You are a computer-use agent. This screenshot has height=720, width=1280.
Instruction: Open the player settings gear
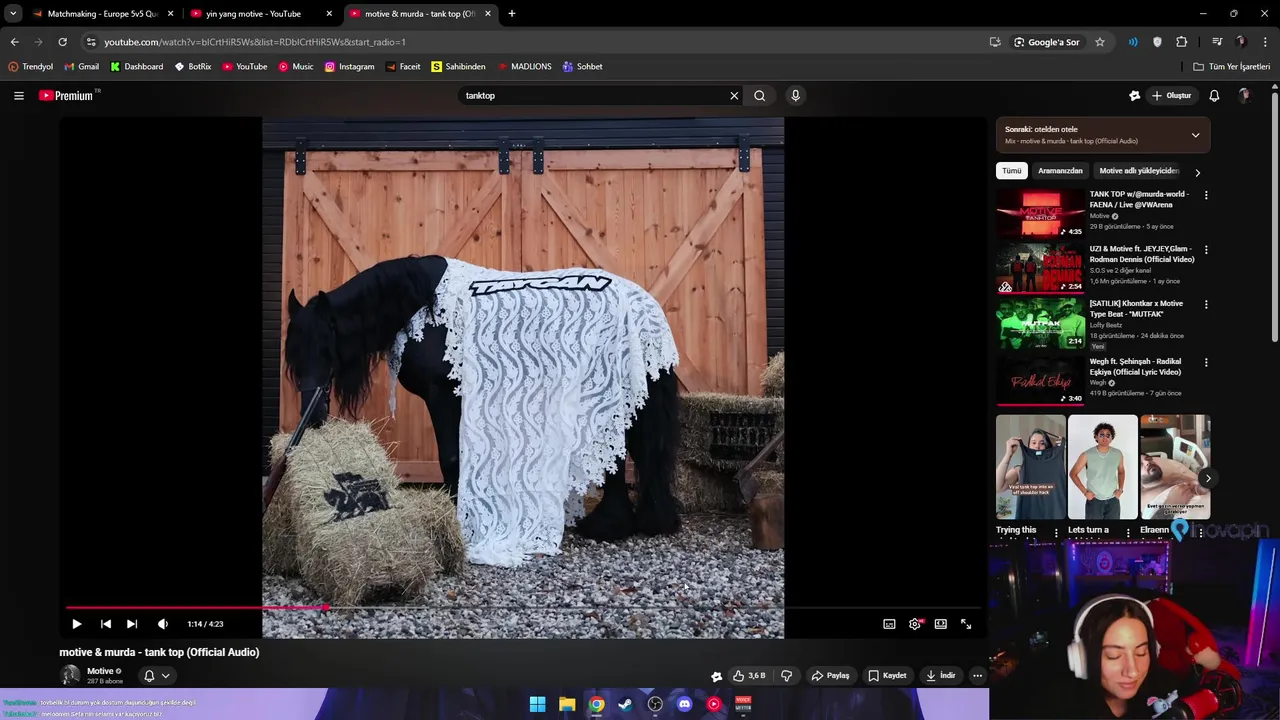pyautogui.click(x=915, y=624)
